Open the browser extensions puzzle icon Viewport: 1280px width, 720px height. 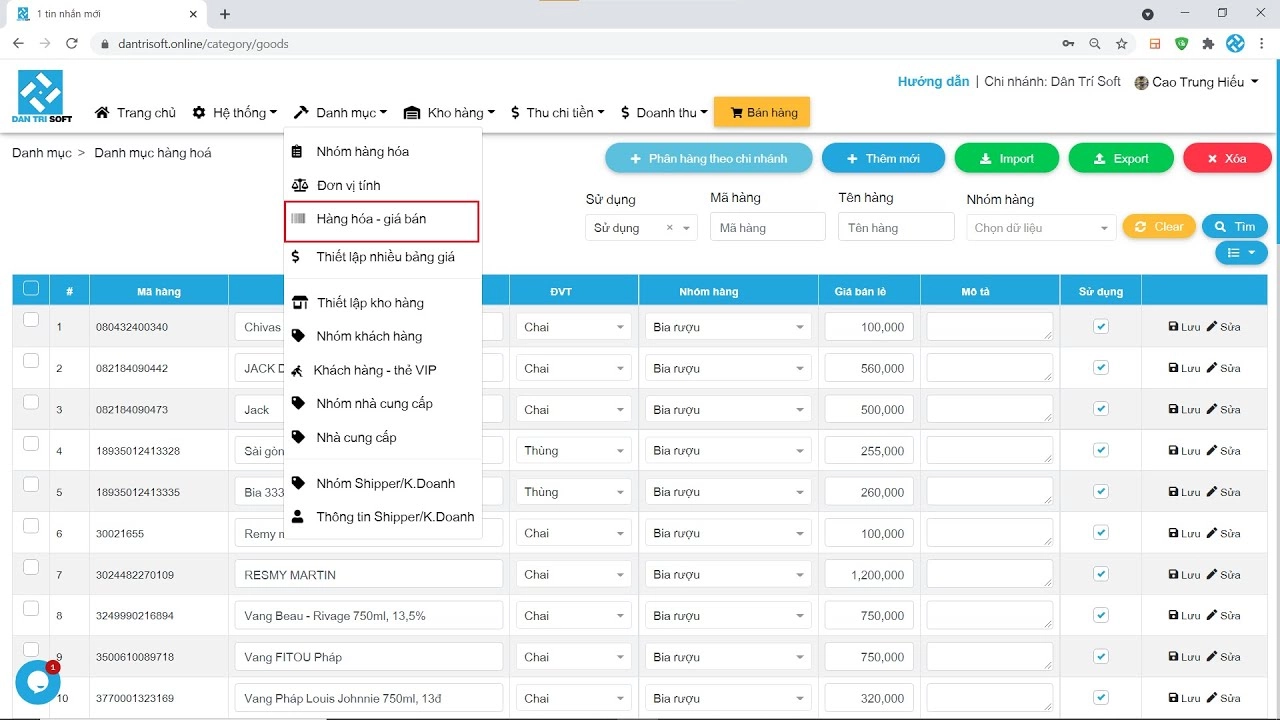1208,44
